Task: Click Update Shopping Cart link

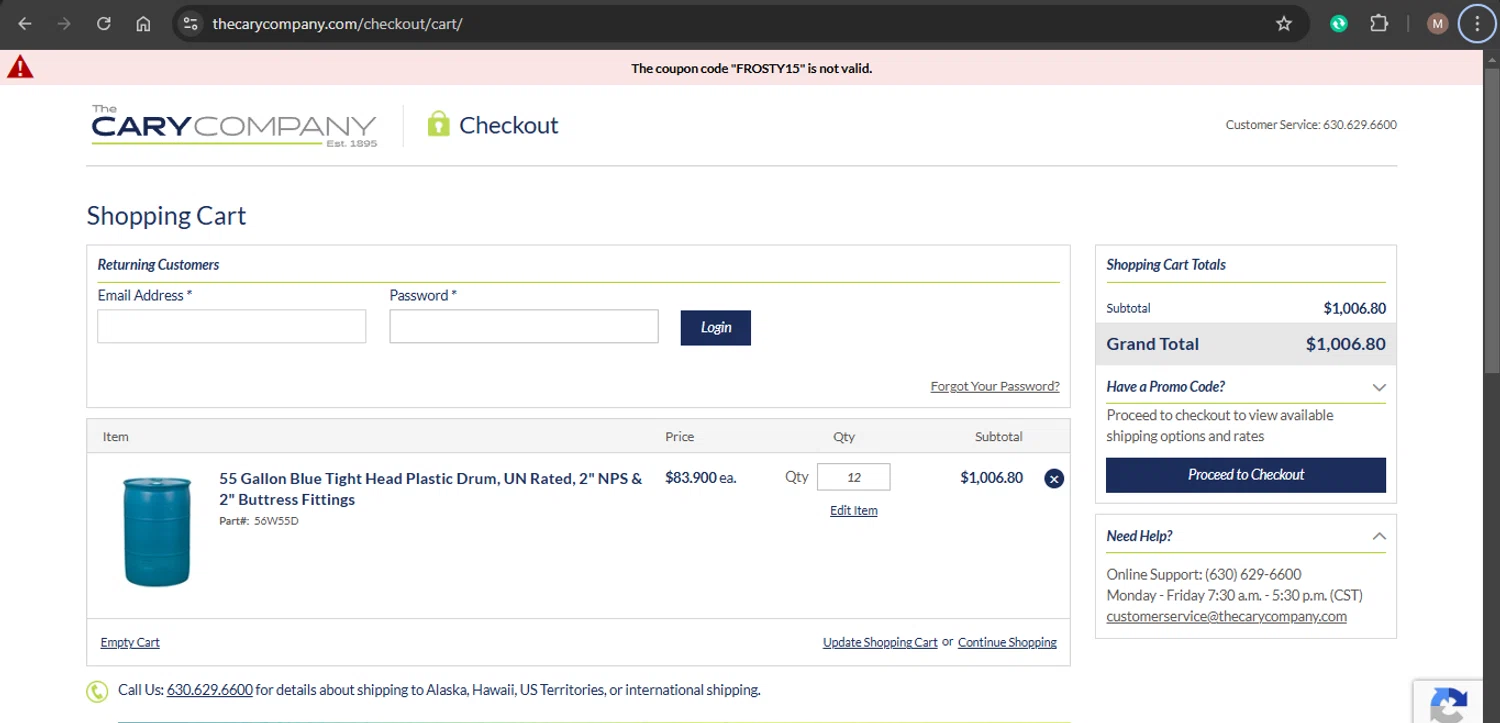Action: (880, 642)
